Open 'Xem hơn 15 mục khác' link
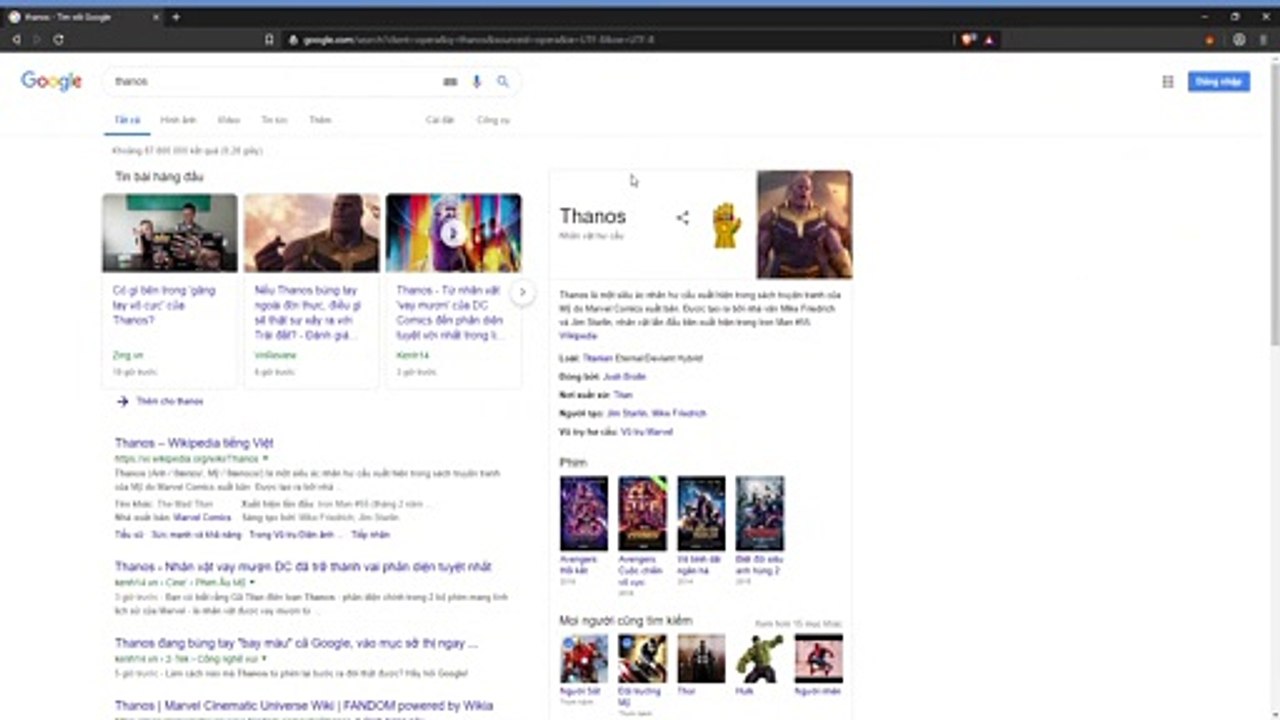 799,623
